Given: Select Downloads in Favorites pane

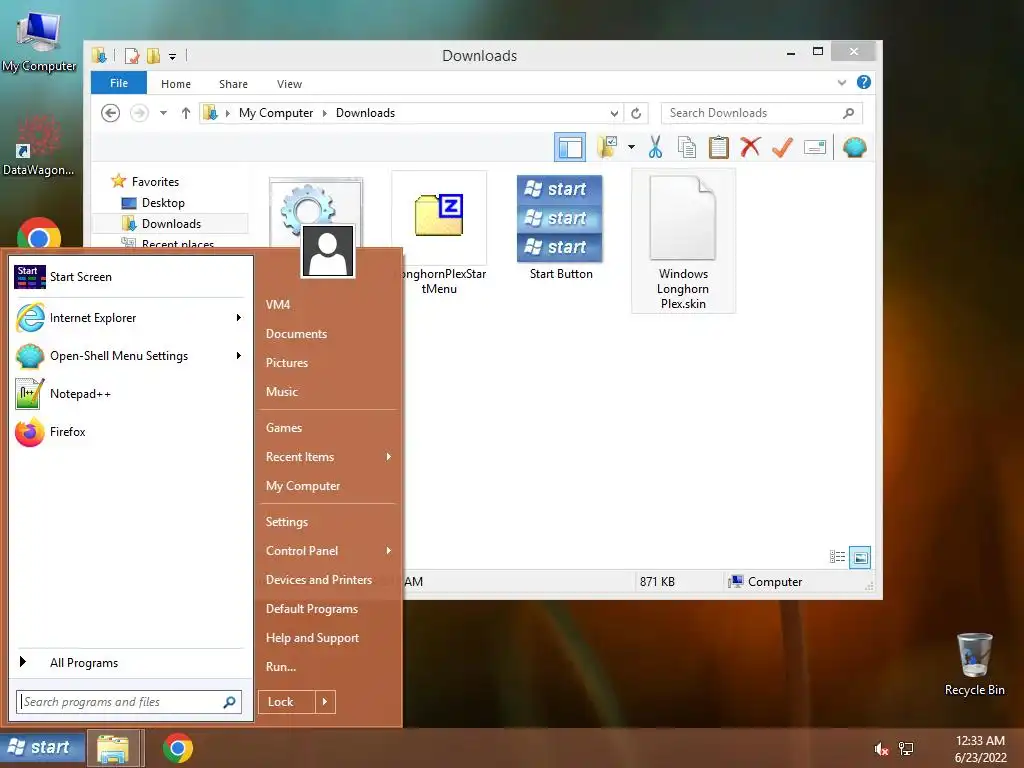Looking at the screenshot, I should point(171,223).
